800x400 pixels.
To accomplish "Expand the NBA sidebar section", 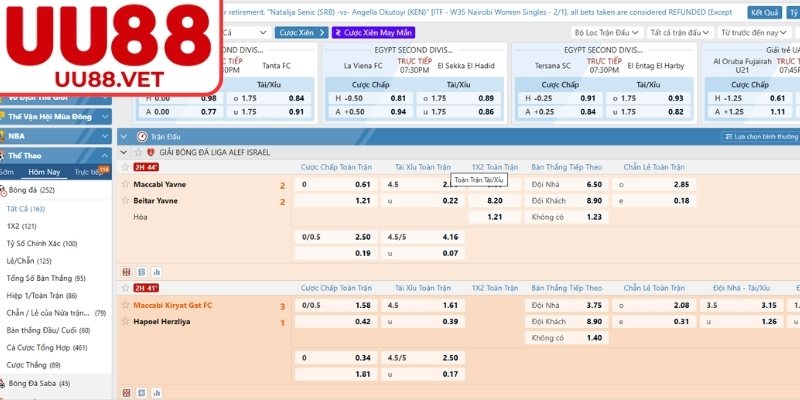I will 105,136.
